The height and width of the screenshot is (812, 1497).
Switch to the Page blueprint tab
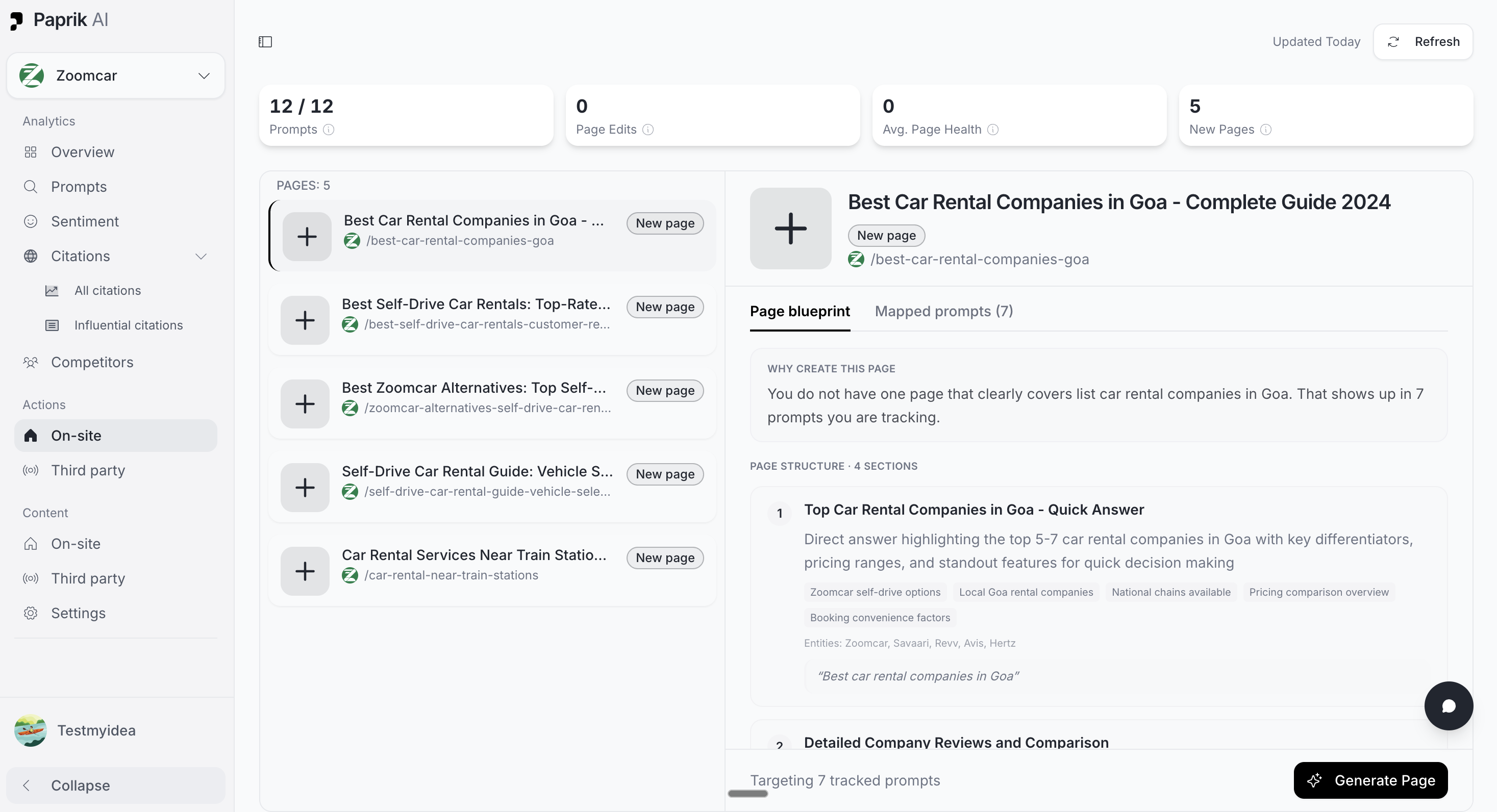coord(800,312)
